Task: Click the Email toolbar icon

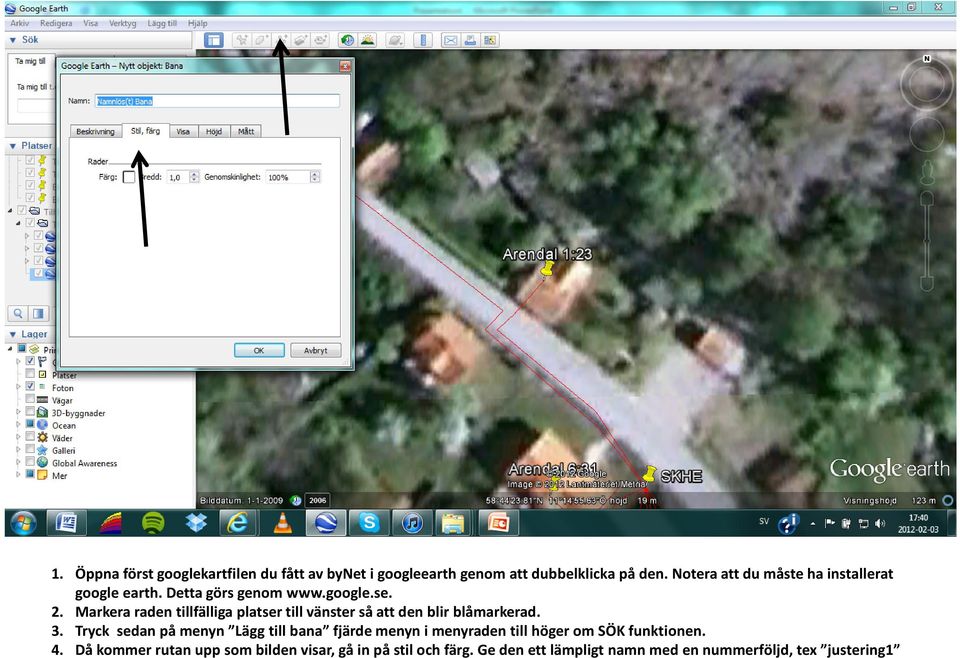Action: click(451, 40)
